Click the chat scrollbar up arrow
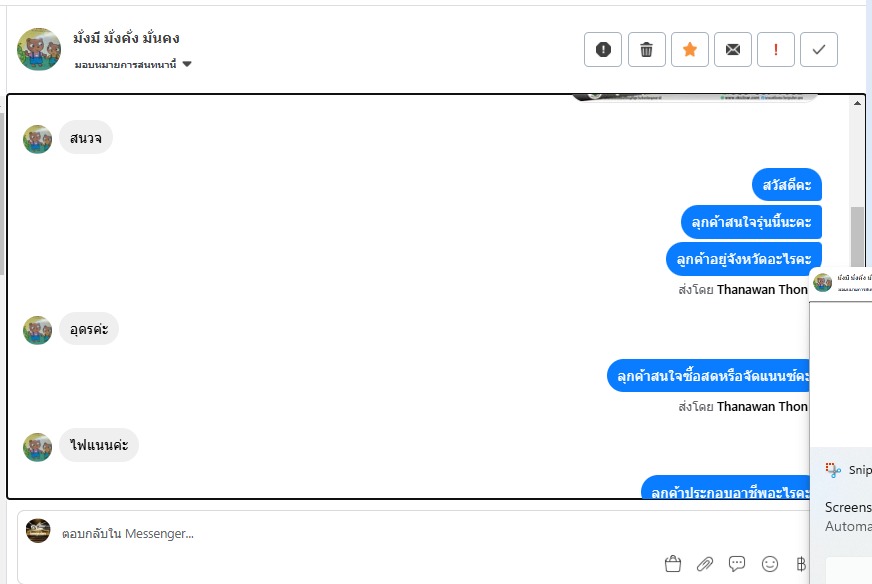 point(857,103)
